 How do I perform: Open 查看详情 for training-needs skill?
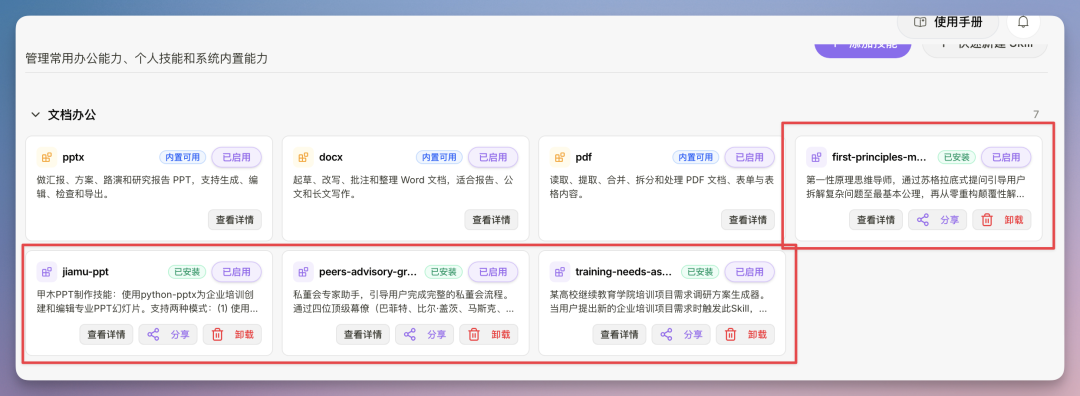[619, 335]
